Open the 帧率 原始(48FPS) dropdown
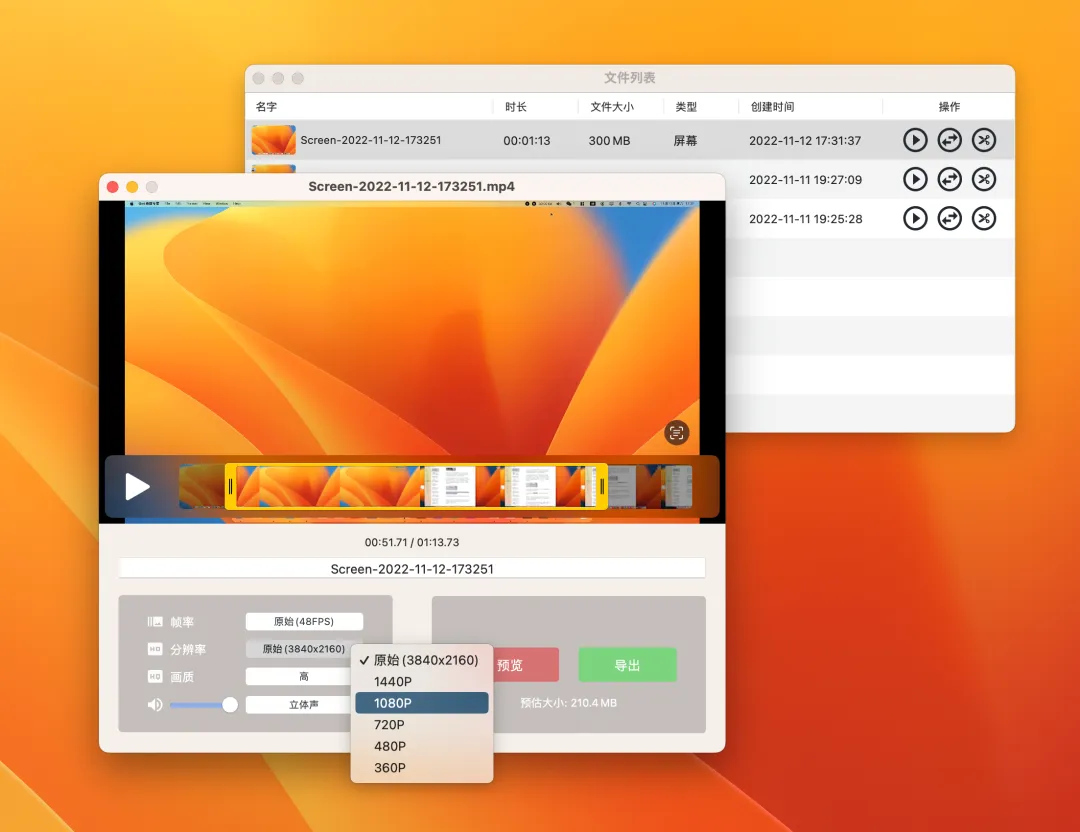The height and width of the screenshot is (832, 1080). [x=304, y=621]
